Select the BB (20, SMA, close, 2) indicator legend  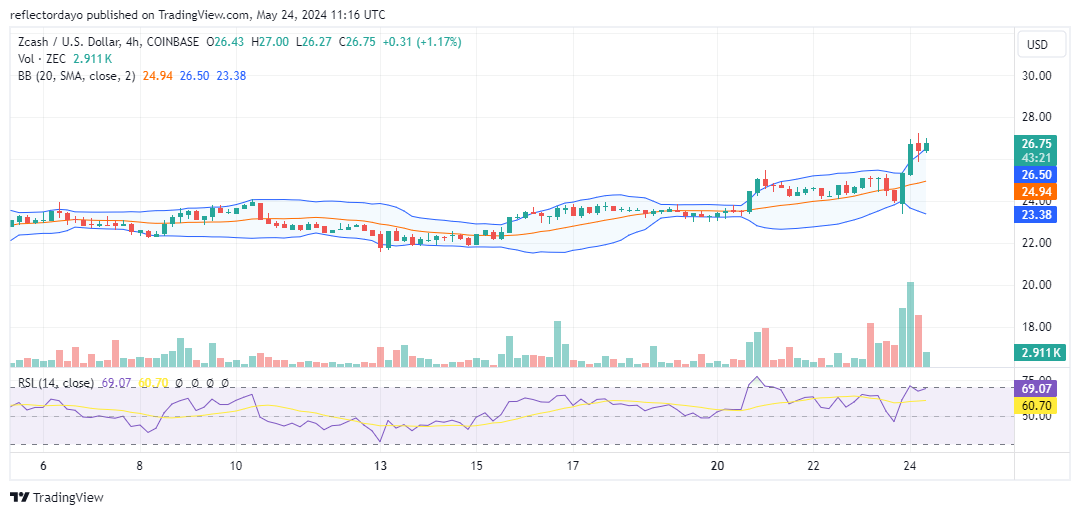point(76,76)
